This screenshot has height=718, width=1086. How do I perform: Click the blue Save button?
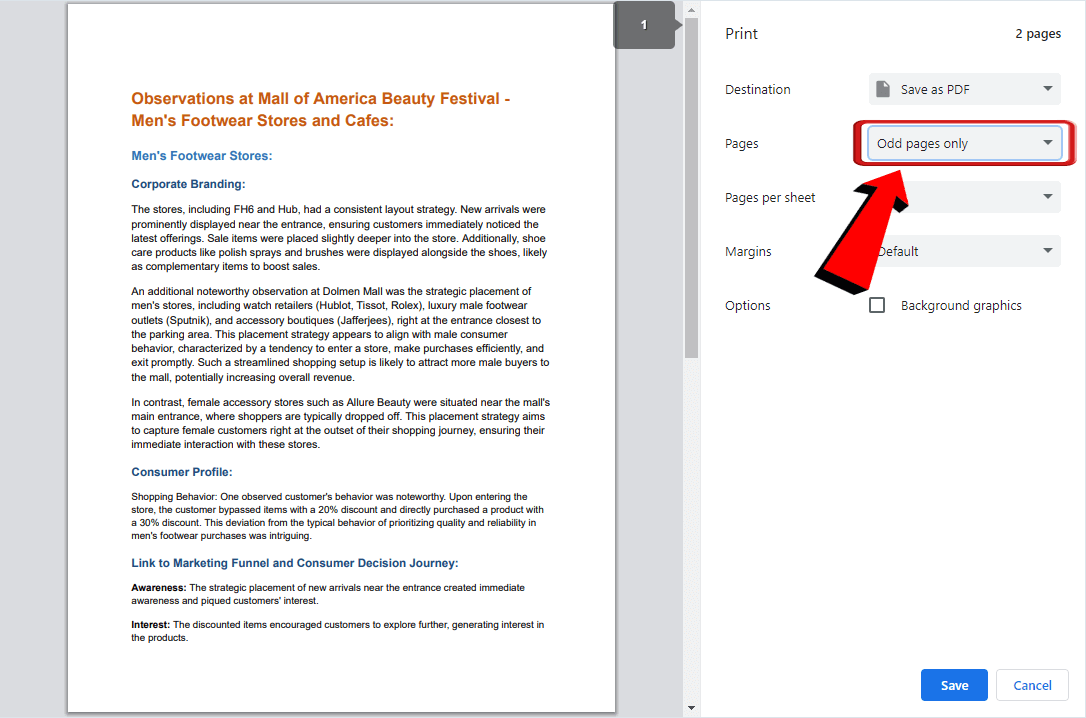(x=953, y=685)
